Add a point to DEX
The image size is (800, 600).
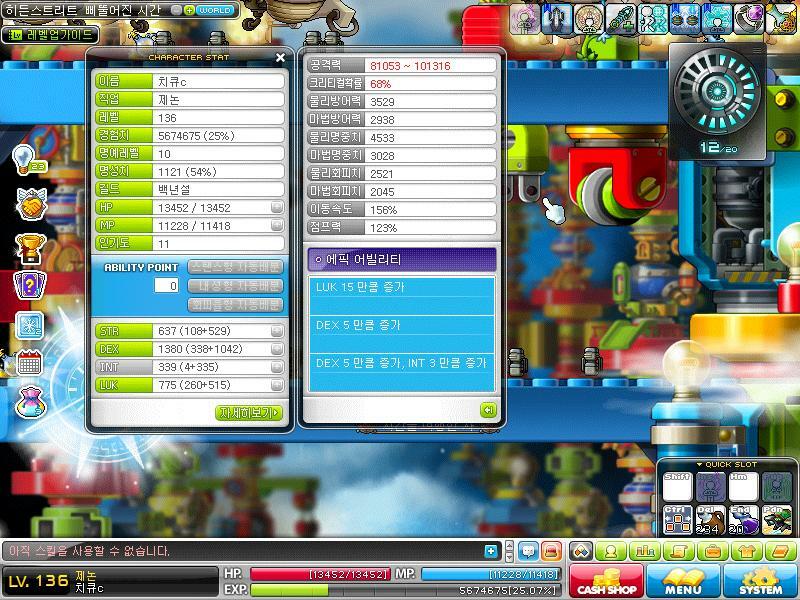tap(277, 349)
